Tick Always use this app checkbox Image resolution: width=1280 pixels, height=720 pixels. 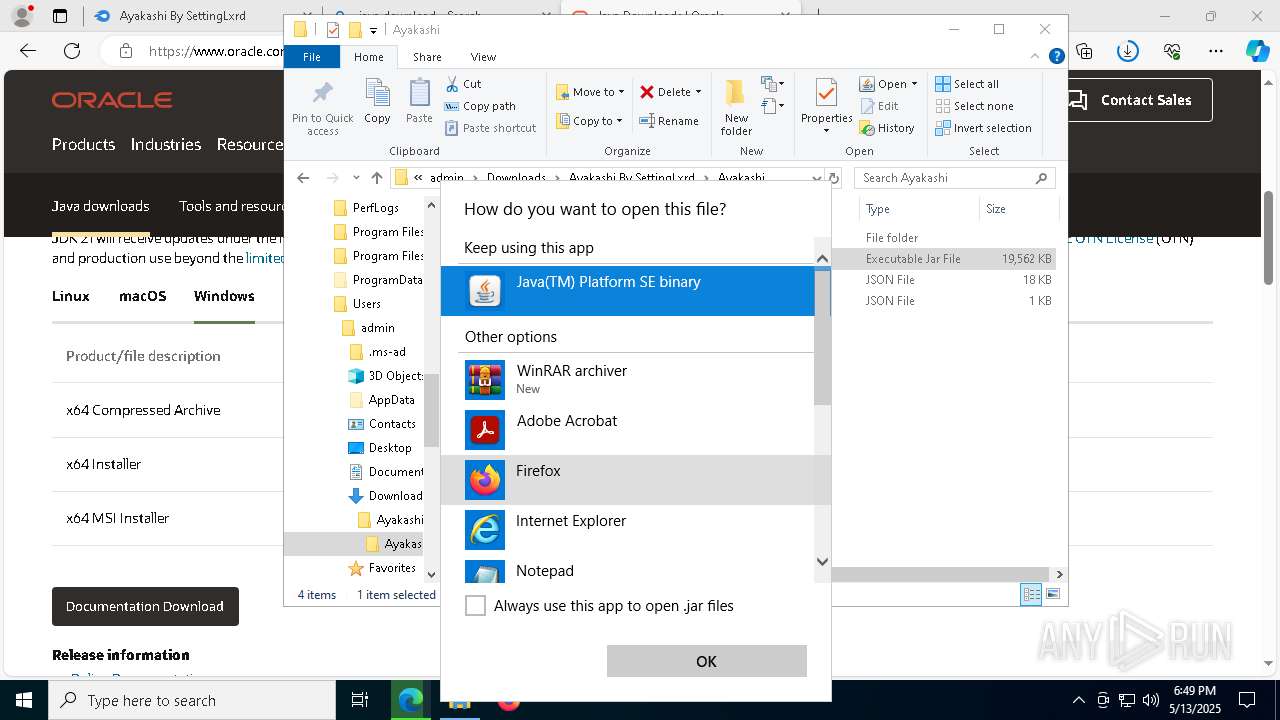476,606
